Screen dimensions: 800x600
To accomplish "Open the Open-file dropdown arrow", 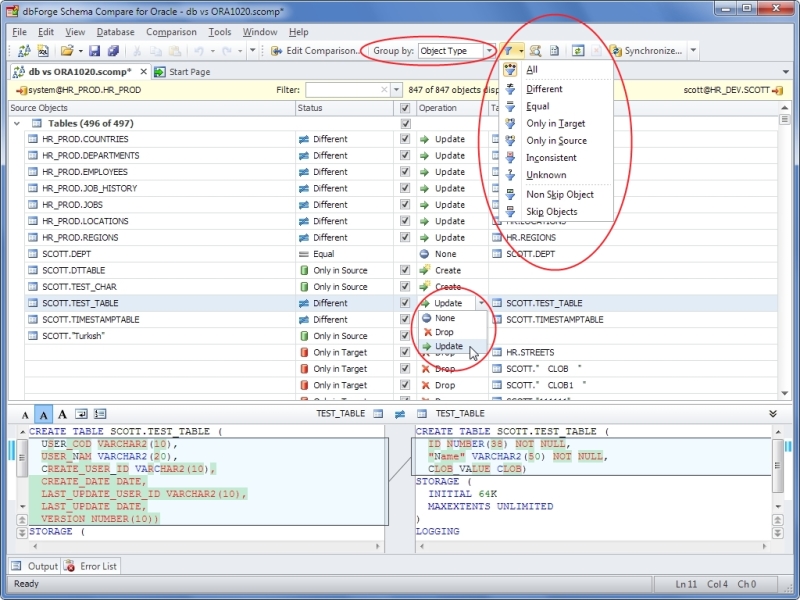I will (81, 51).
